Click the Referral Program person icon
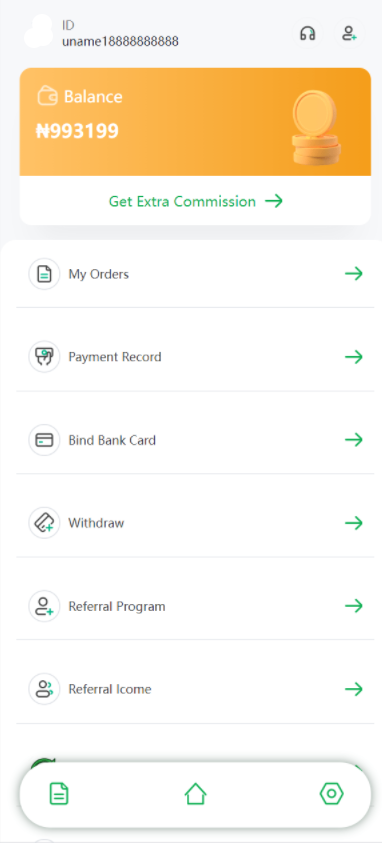 pos(44,606)
